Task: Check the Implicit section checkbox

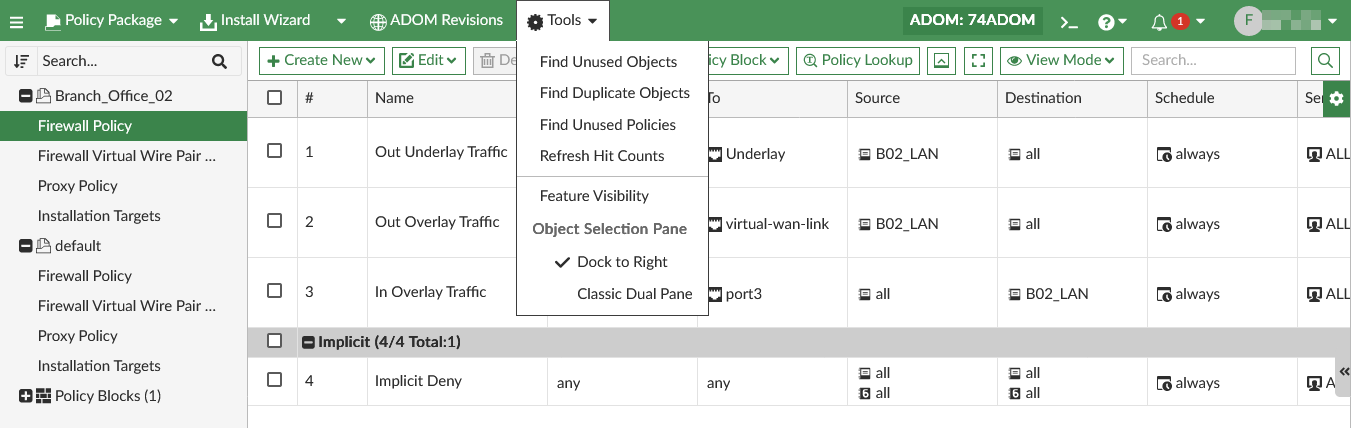Action: tap(275, 341)
